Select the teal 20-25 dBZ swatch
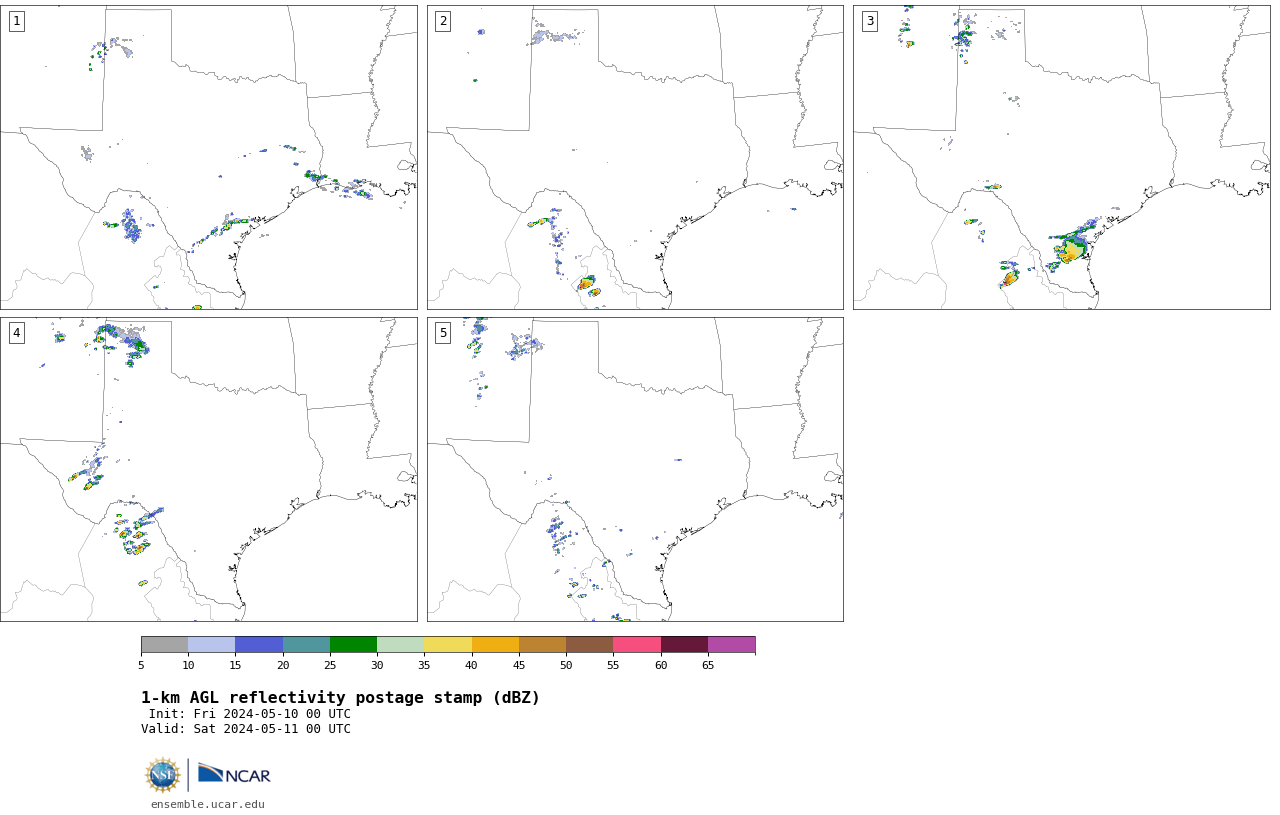 (306, 644)
